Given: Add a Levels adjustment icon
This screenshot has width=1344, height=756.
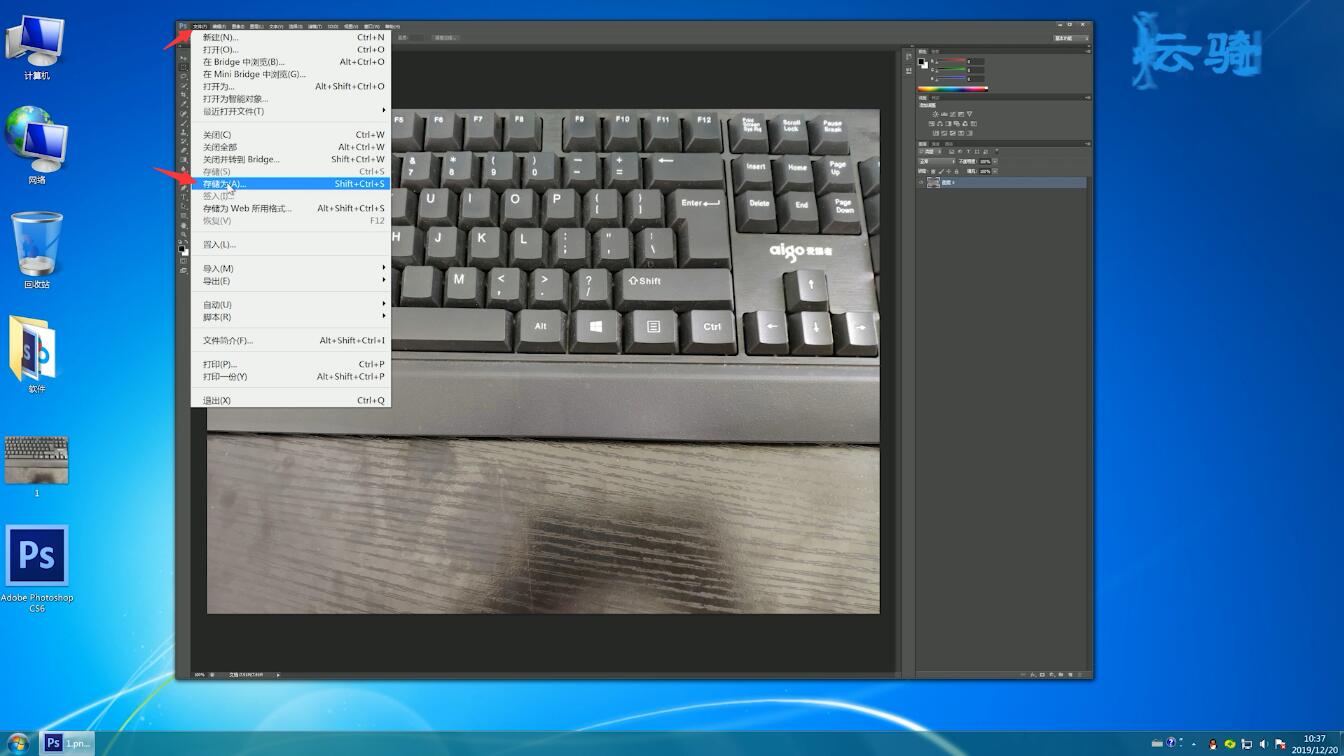Looking at the screenshot, I should coord(944,114).
